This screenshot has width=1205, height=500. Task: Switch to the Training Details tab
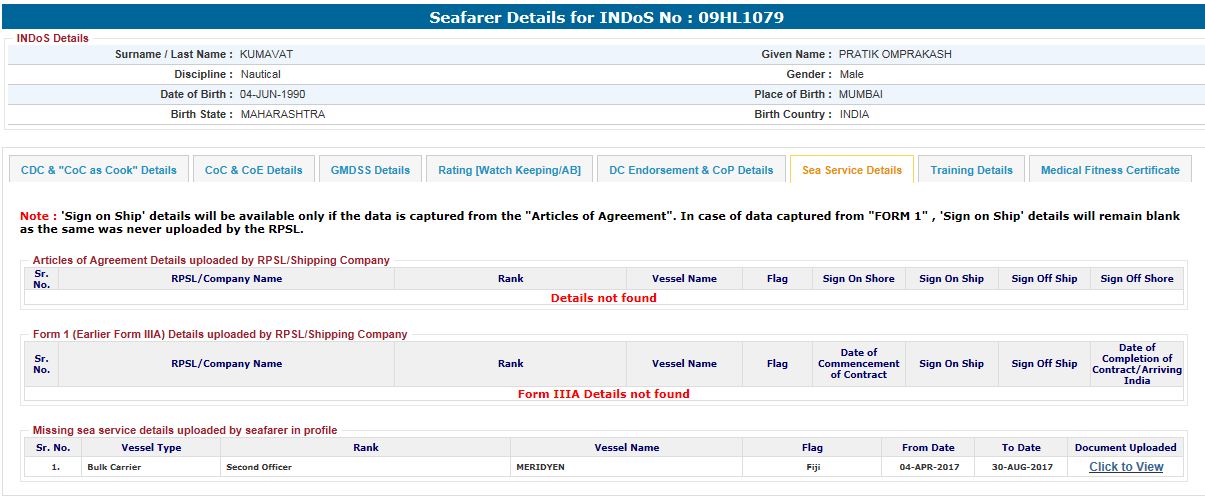[971, 170]
